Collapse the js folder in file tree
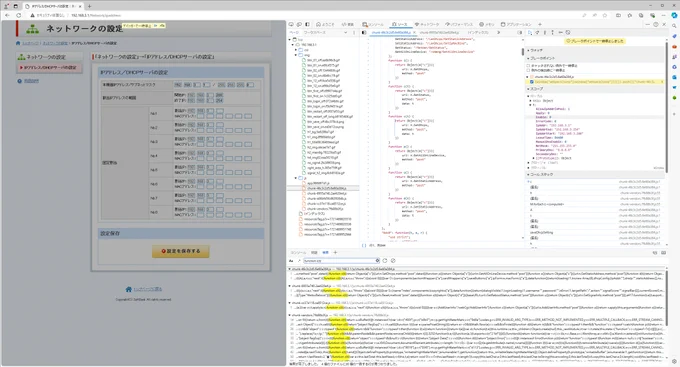The image size is (680, 367). (x=296, y=178)
